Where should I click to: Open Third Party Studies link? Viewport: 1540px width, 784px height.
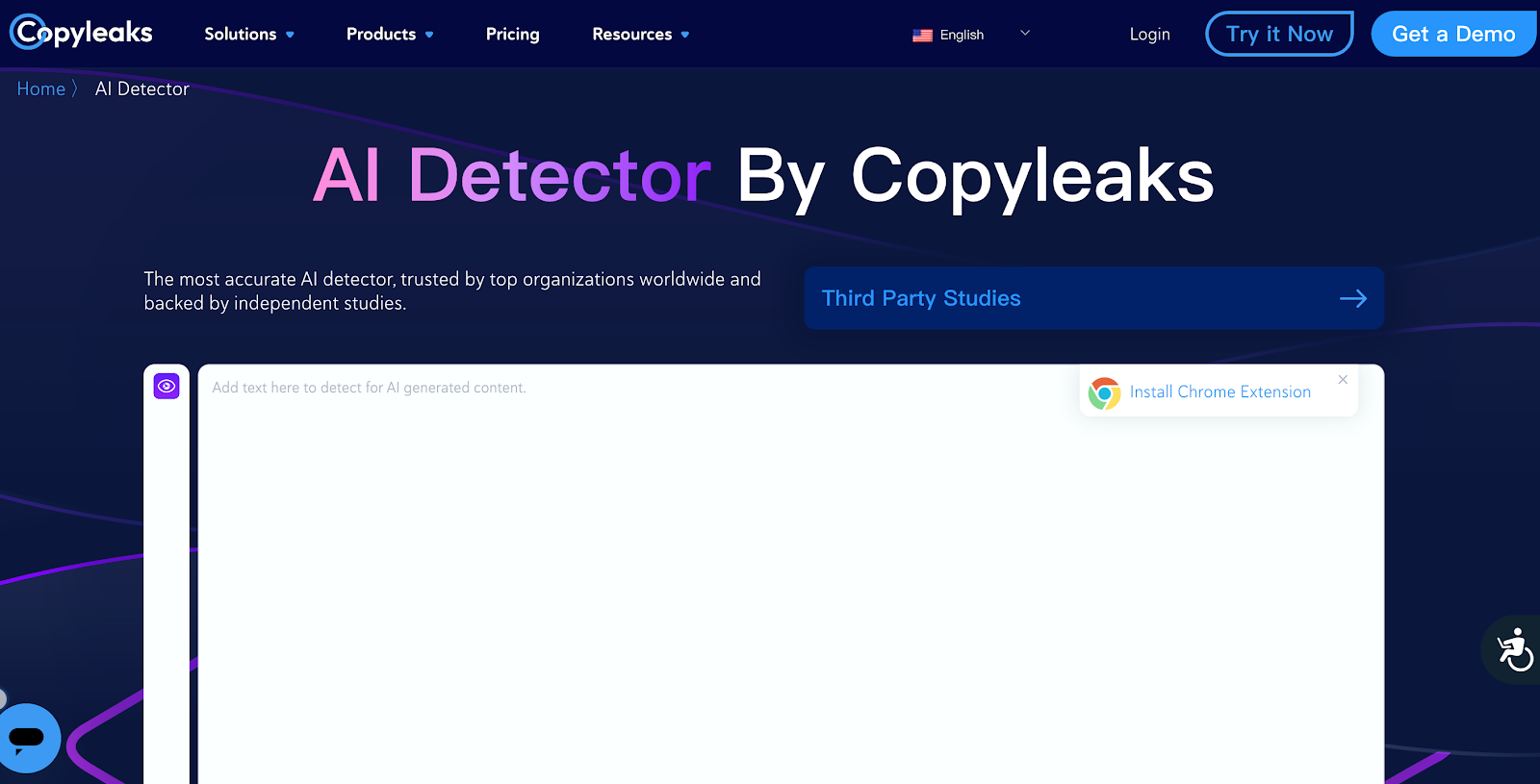click(1094, 298)
